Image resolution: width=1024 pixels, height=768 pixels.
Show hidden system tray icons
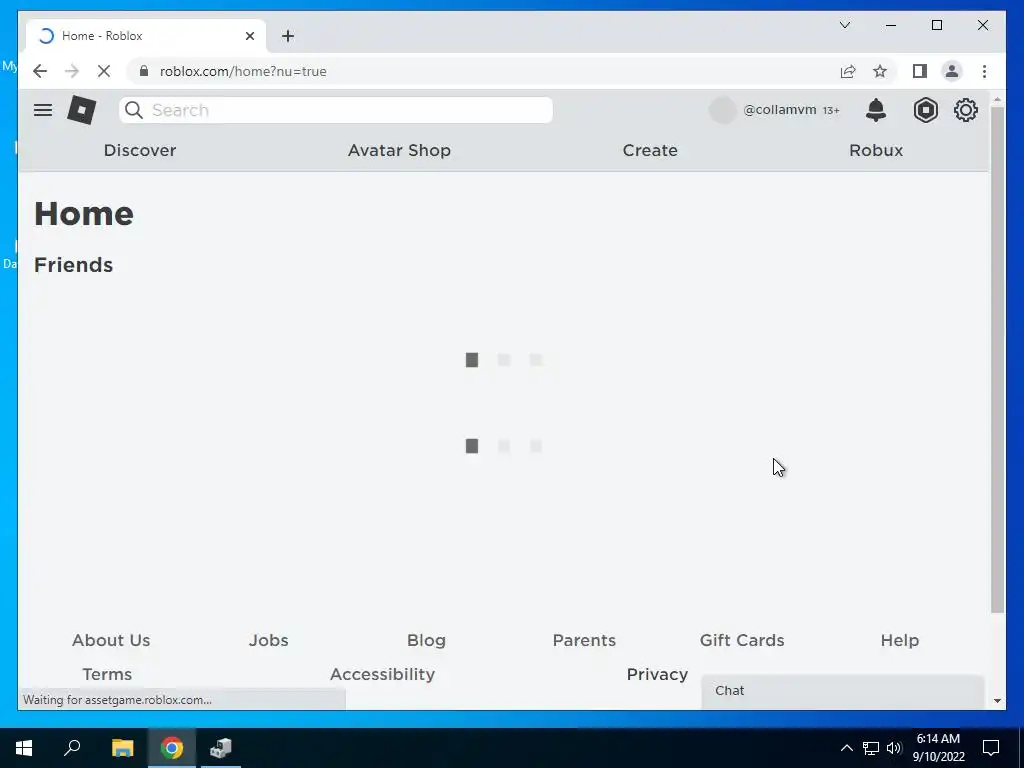tap(846, 748)
